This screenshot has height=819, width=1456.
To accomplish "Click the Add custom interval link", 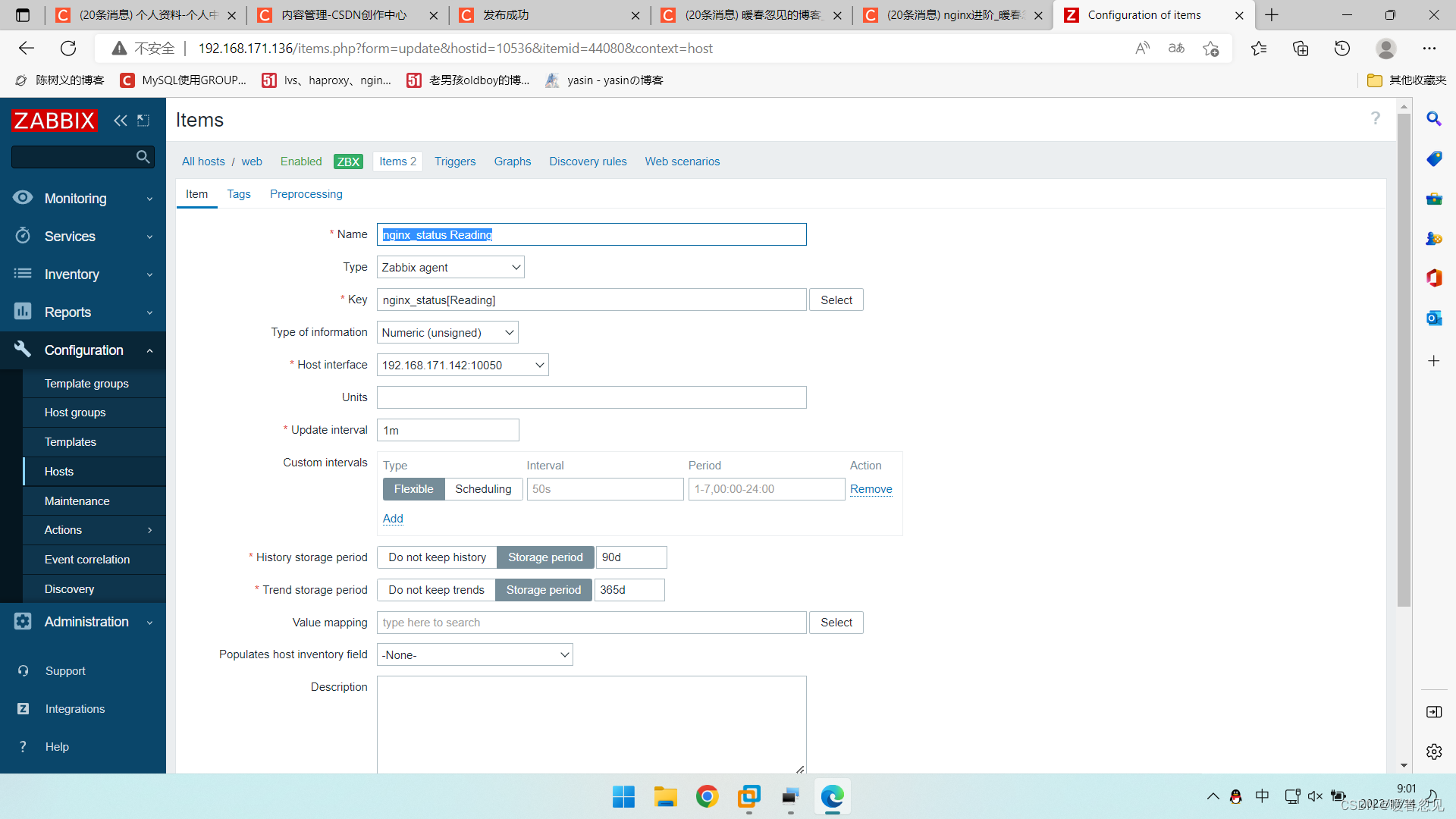I will pos(394,518).
